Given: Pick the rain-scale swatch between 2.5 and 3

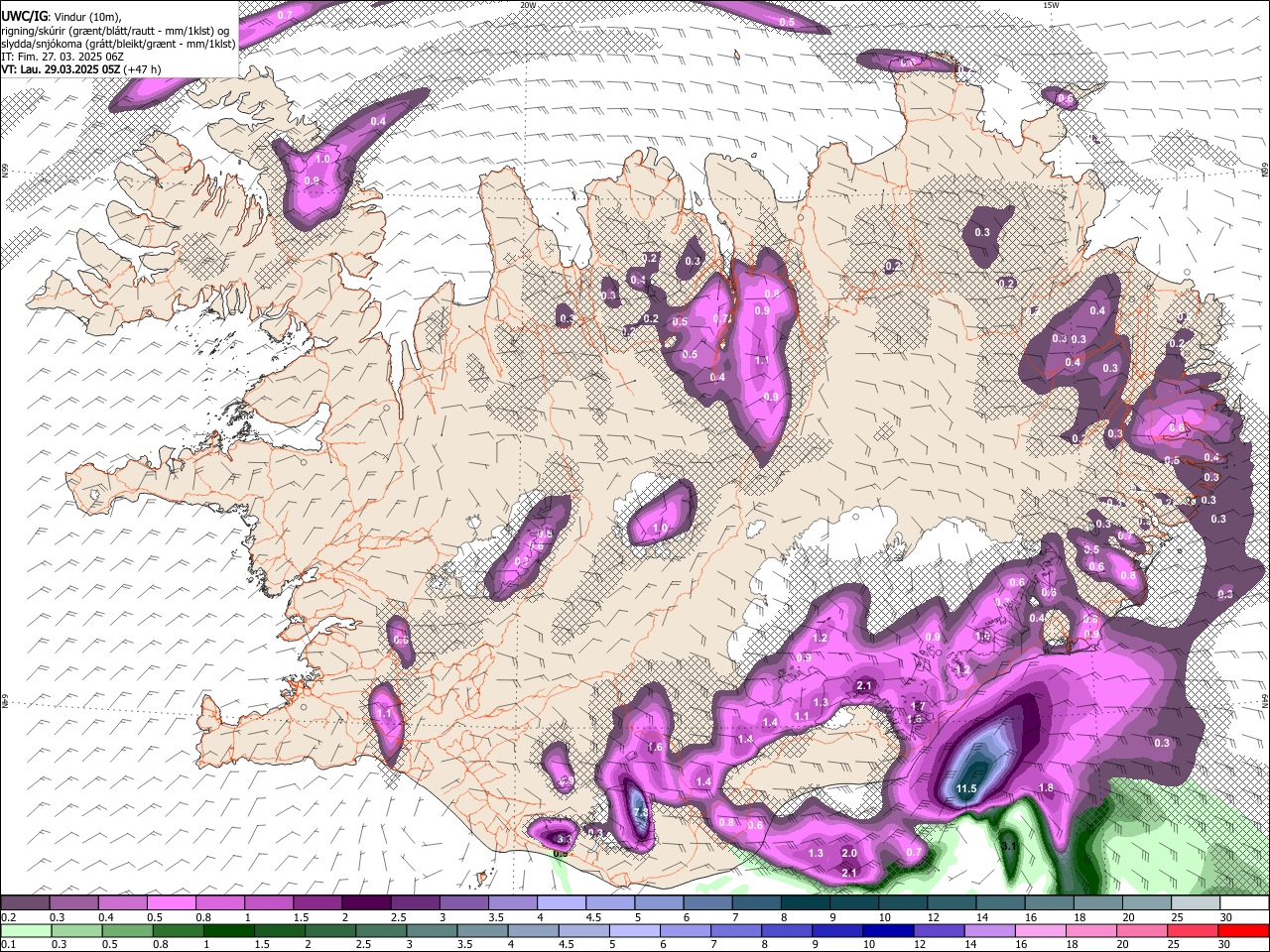Looking at the screenshot, I should pos(382,931).
